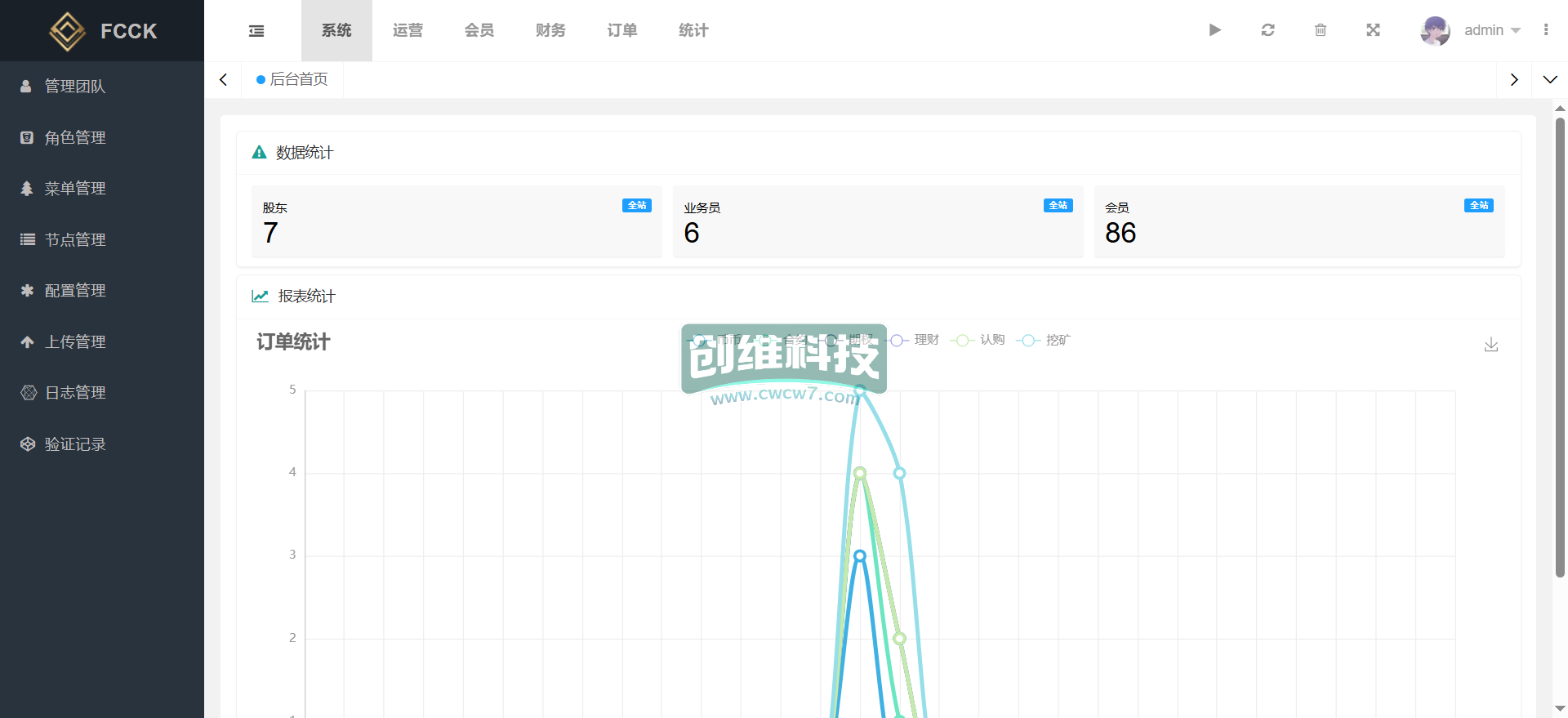Click the refresh icon in the header

pyautogui.click(x=1267, y=30)
